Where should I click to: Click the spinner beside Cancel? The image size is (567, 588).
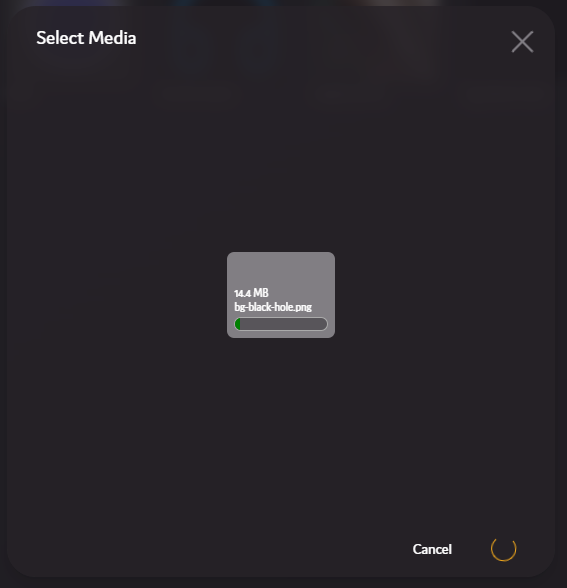(x=504, y=549)
